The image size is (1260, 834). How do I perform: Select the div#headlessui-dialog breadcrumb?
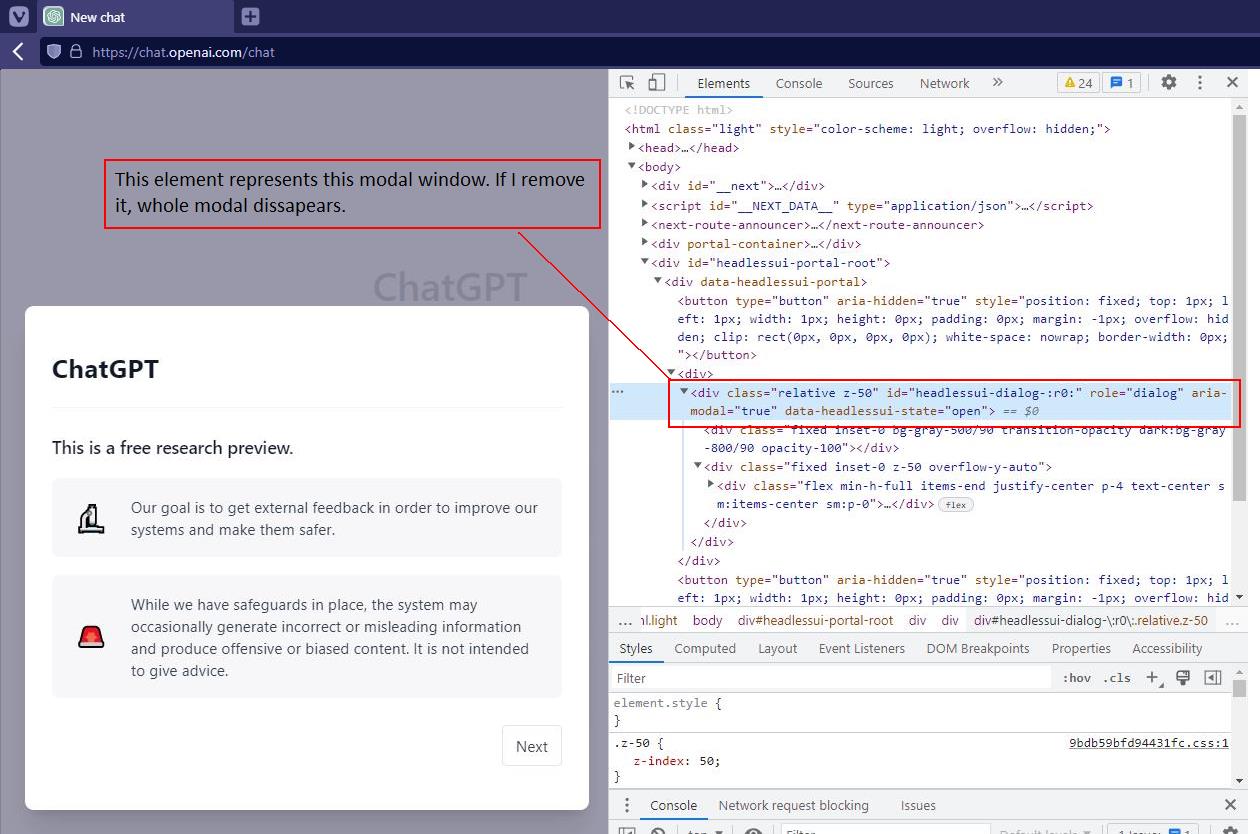[x=1091, y=620]
